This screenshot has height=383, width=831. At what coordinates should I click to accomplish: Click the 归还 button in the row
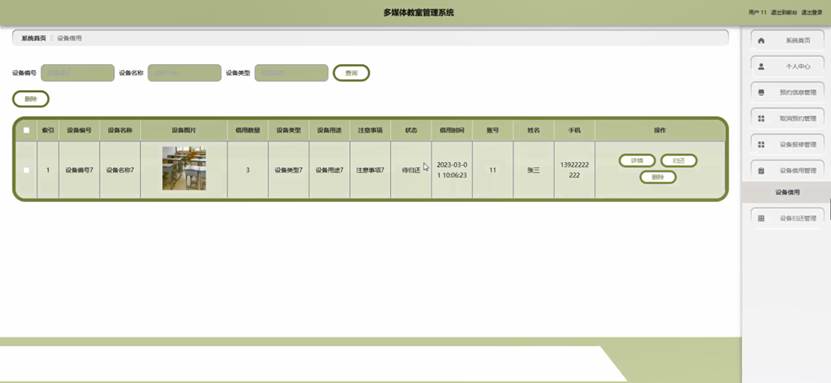click(678, 161)
